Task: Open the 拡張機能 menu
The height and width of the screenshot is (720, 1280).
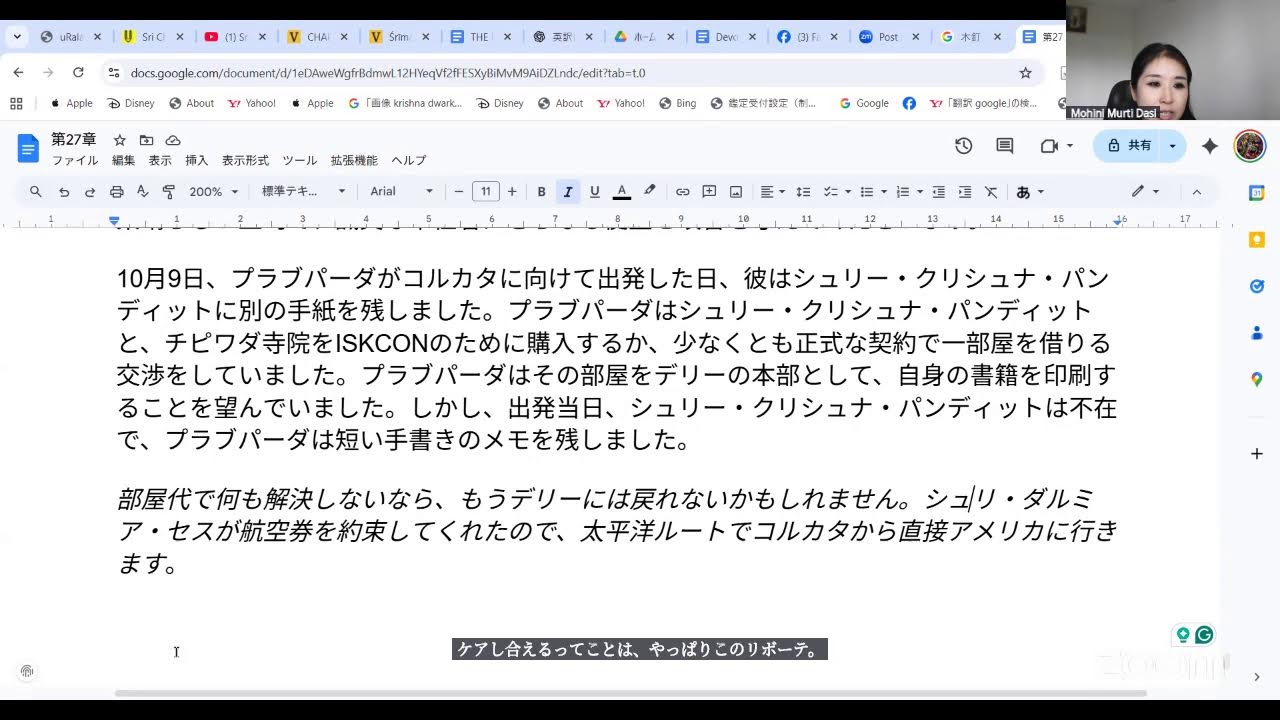Action: [354, 160]
